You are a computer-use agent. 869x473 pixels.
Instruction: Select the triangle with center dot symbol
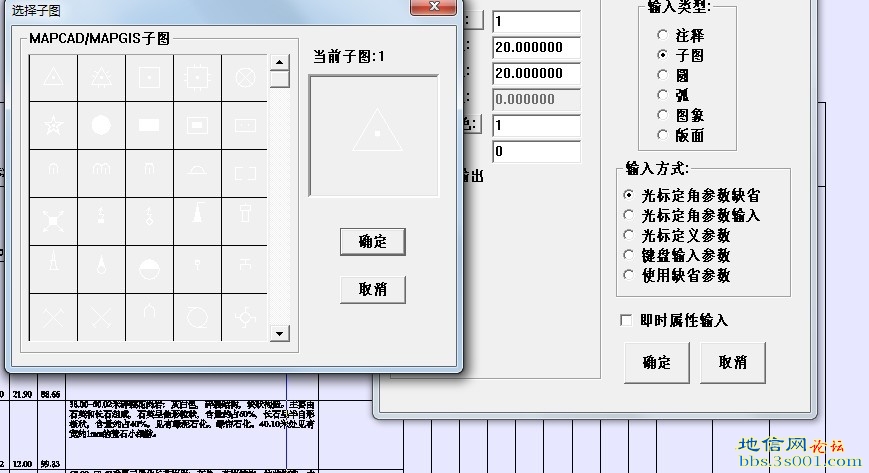(53, 78)
